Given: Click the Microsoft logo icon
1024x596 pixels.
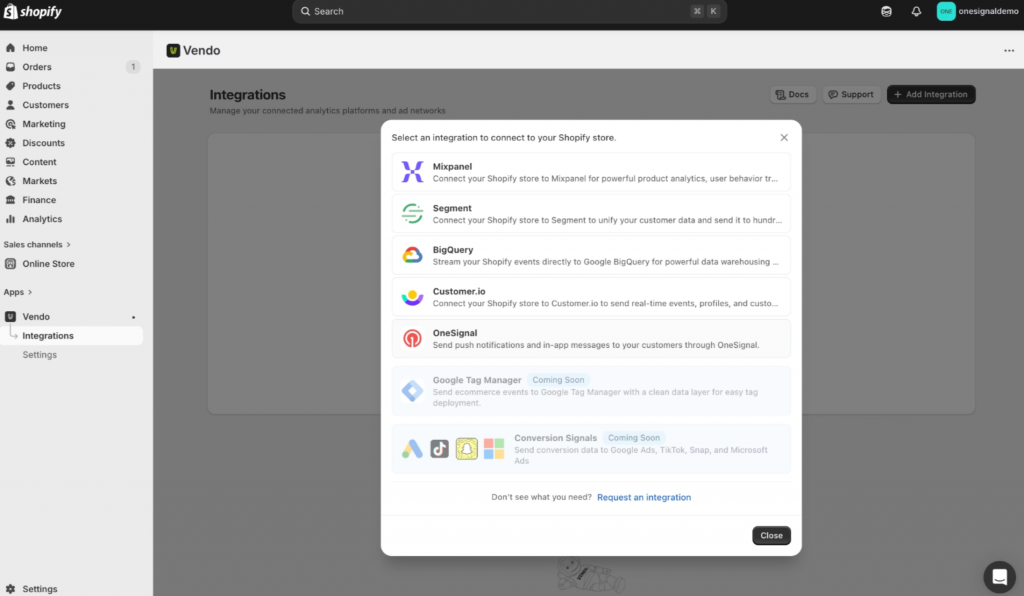Looking at the screenshot, I should (494, 449).
